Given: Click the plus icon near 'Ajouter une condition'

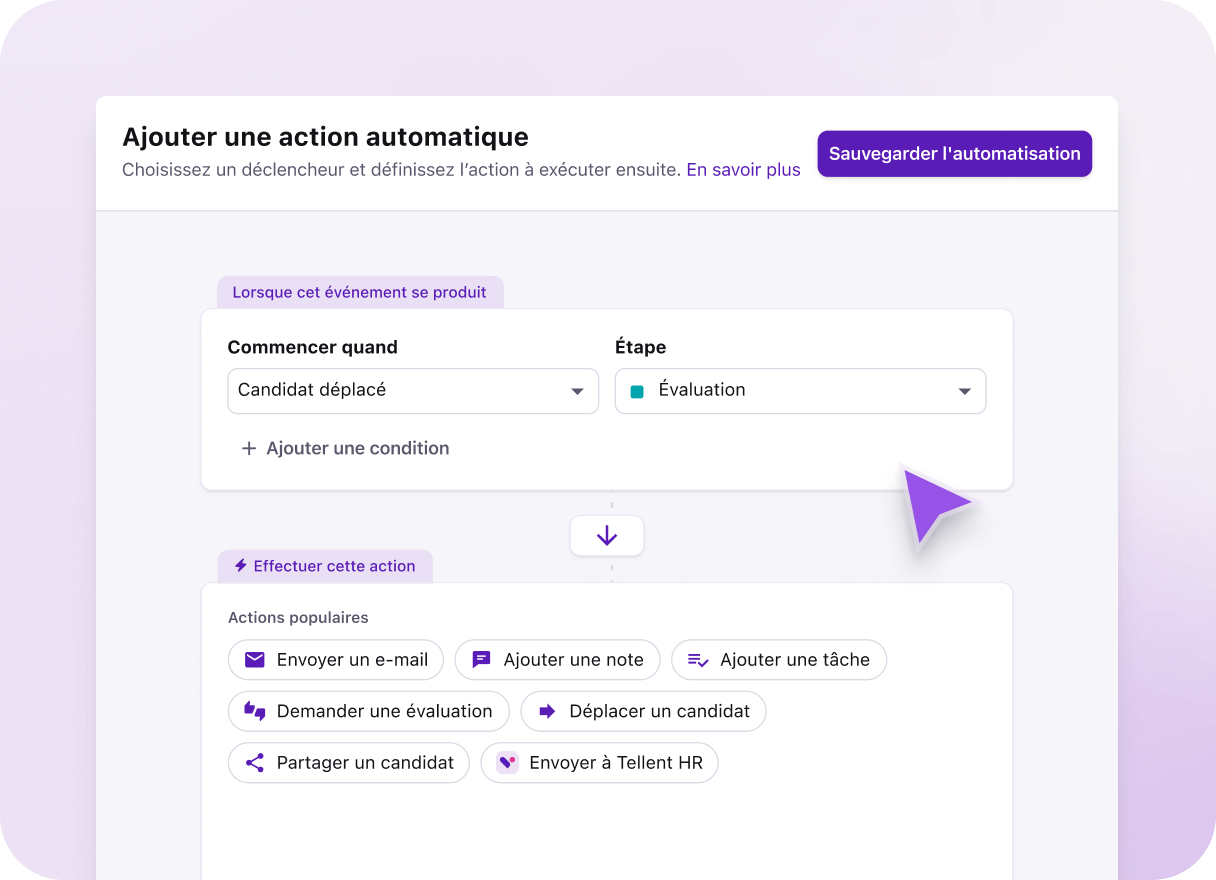Looking at the screenshot, I should coord(248,448).
